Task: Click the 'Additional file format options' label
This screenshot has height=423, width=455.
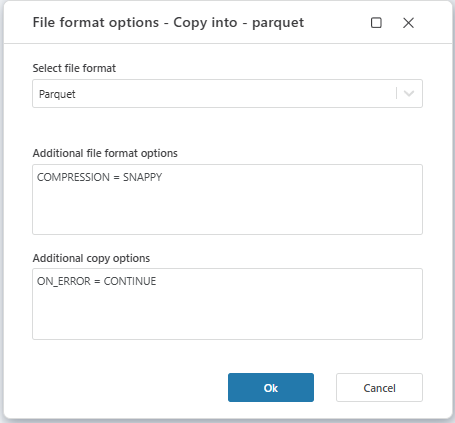Action: (105, 153)
